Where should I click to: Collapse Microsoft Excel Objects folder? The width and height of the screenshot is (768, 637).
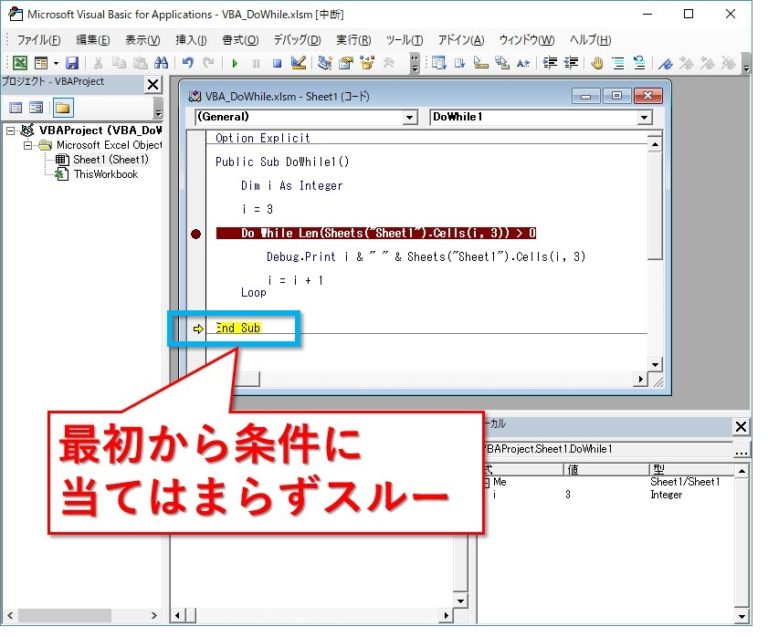click(28, 145)
